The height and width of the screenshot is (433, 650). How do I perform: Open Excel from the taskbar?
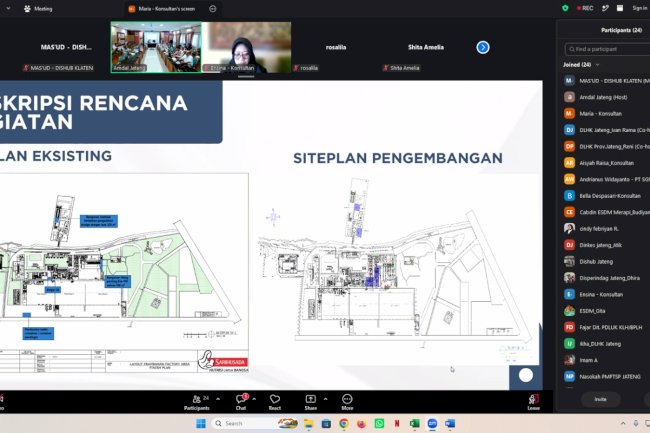pyautogui.click(x=415, y=423)
